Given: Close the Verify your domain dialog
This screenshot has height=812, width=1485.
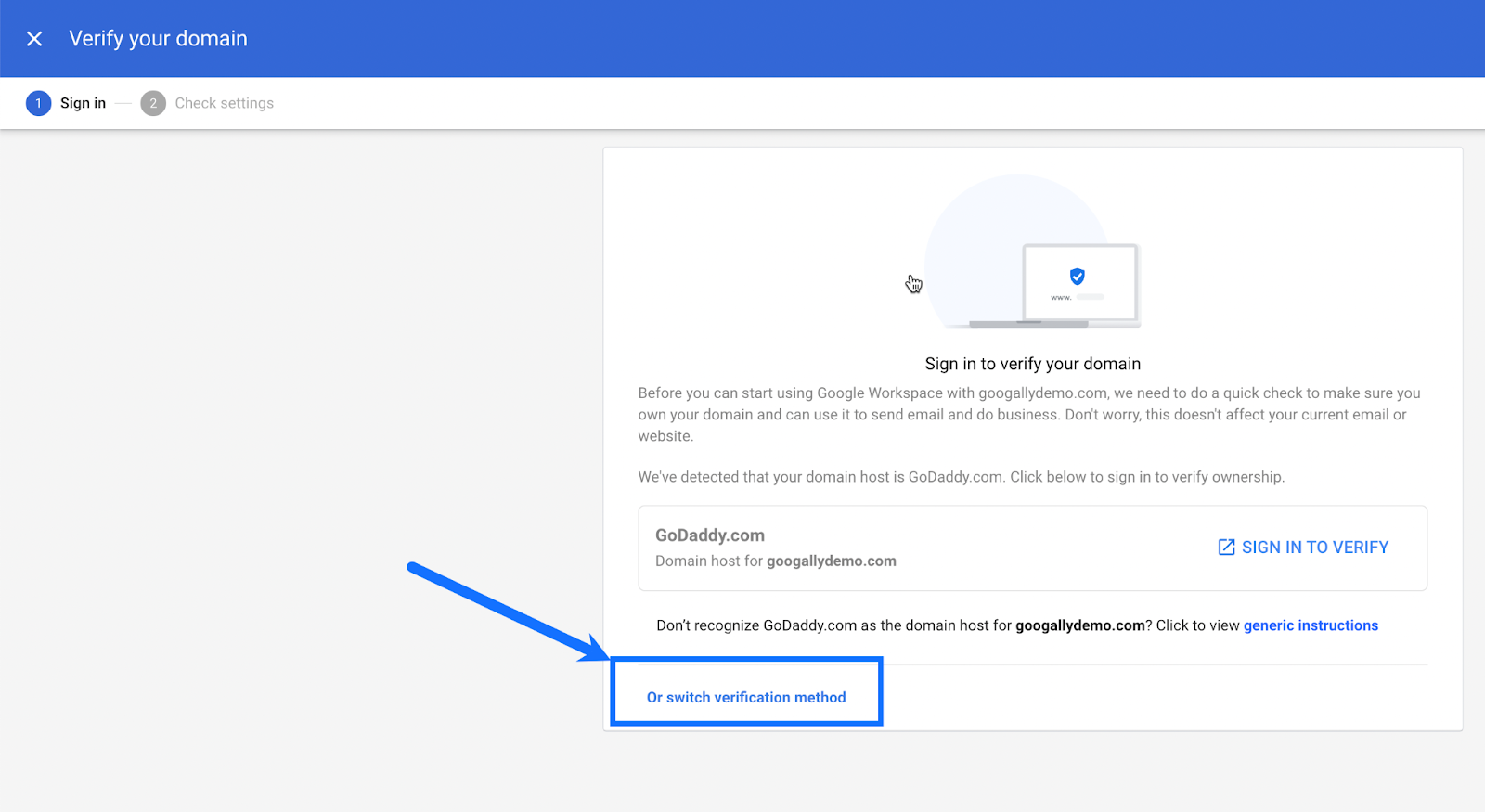Looking at the screenshot, I should [x=34, y=39].
